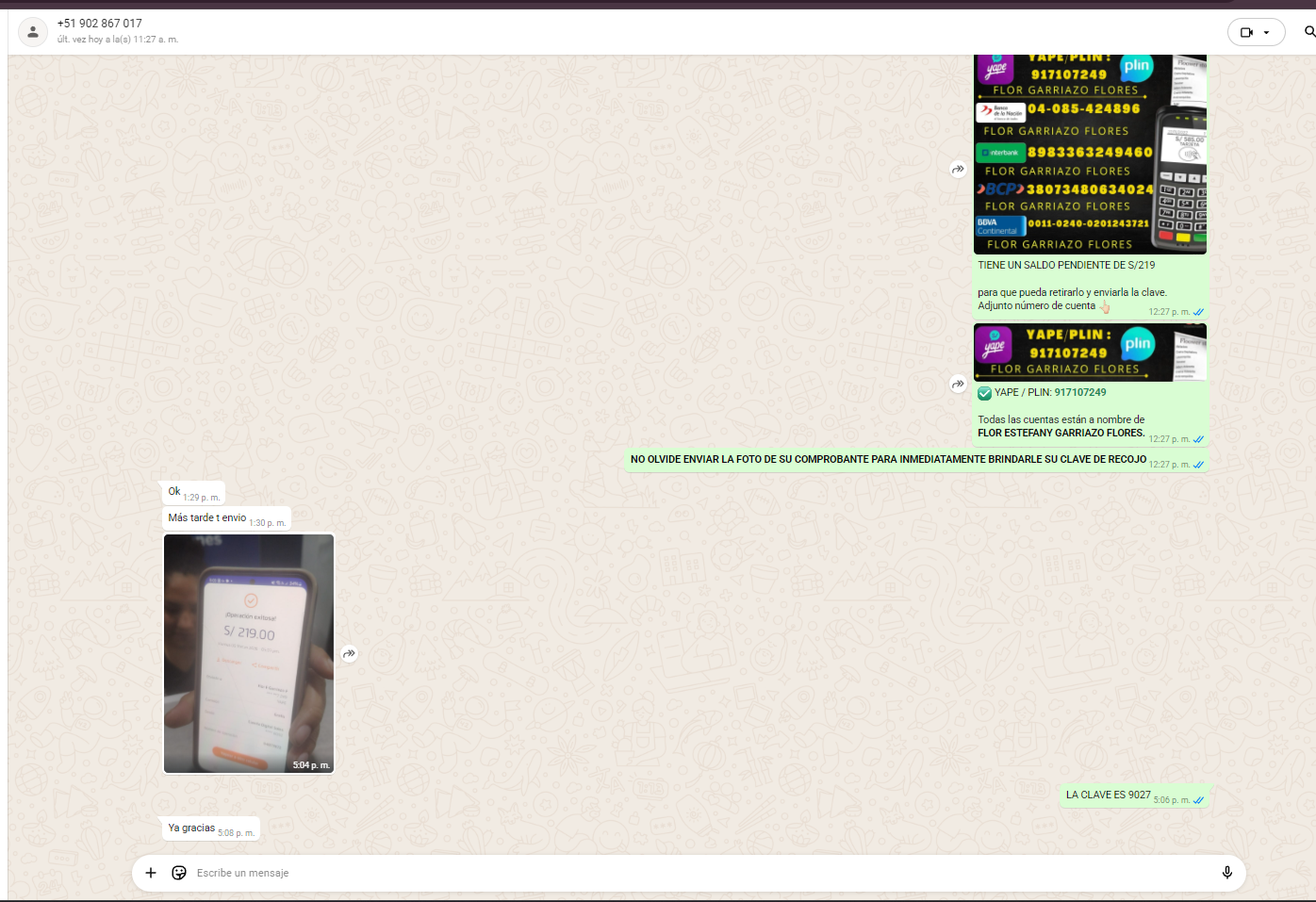Expand the video call dropdown arrow
Viewport: 1316px width, 902px height.
pyautogui.click(x=1267, y=32)
